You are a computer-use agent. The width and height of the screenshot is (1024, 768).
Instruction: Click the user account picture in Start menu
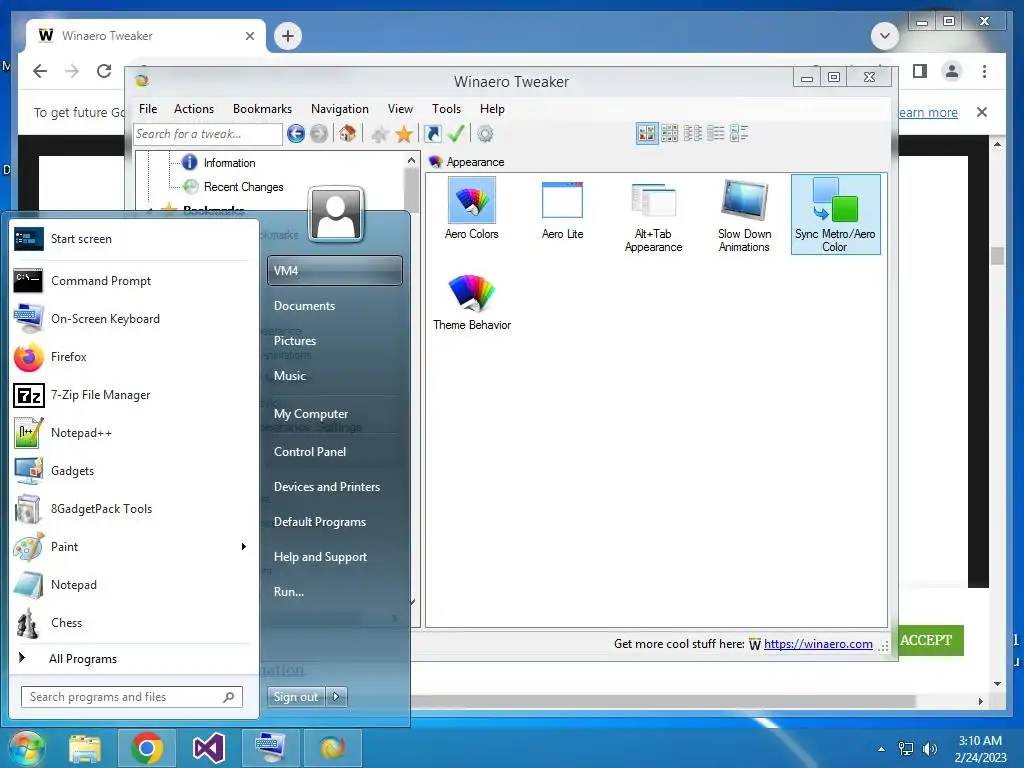point(336,214)
